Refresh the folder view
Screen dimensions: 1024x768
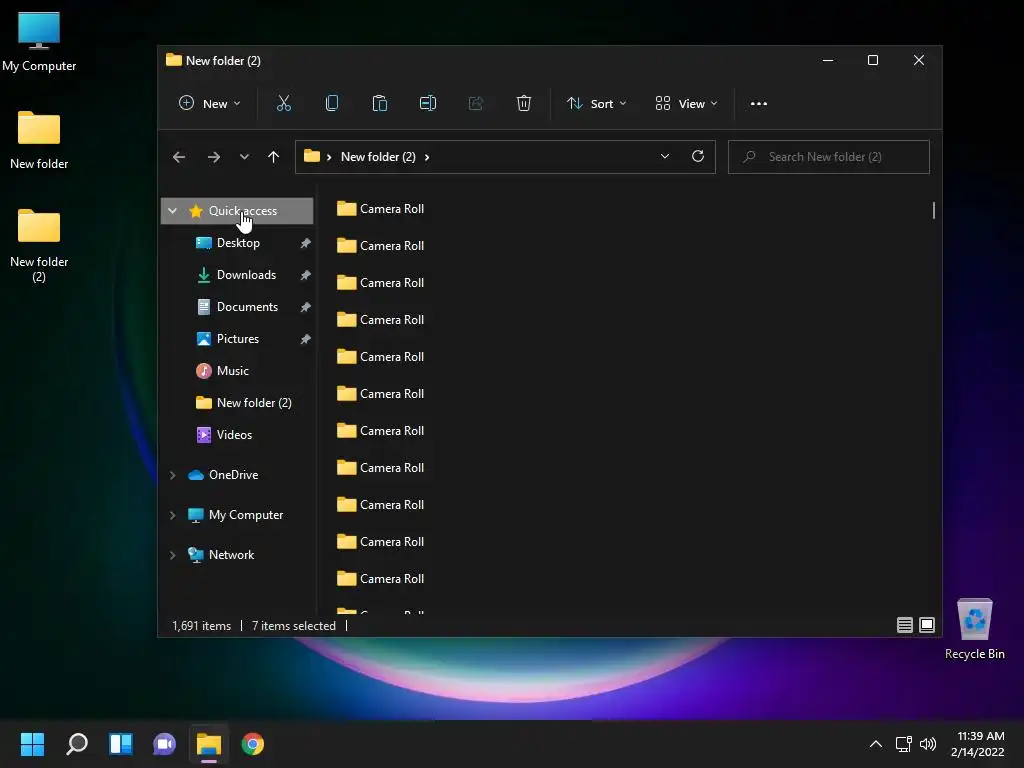point(697,156)
